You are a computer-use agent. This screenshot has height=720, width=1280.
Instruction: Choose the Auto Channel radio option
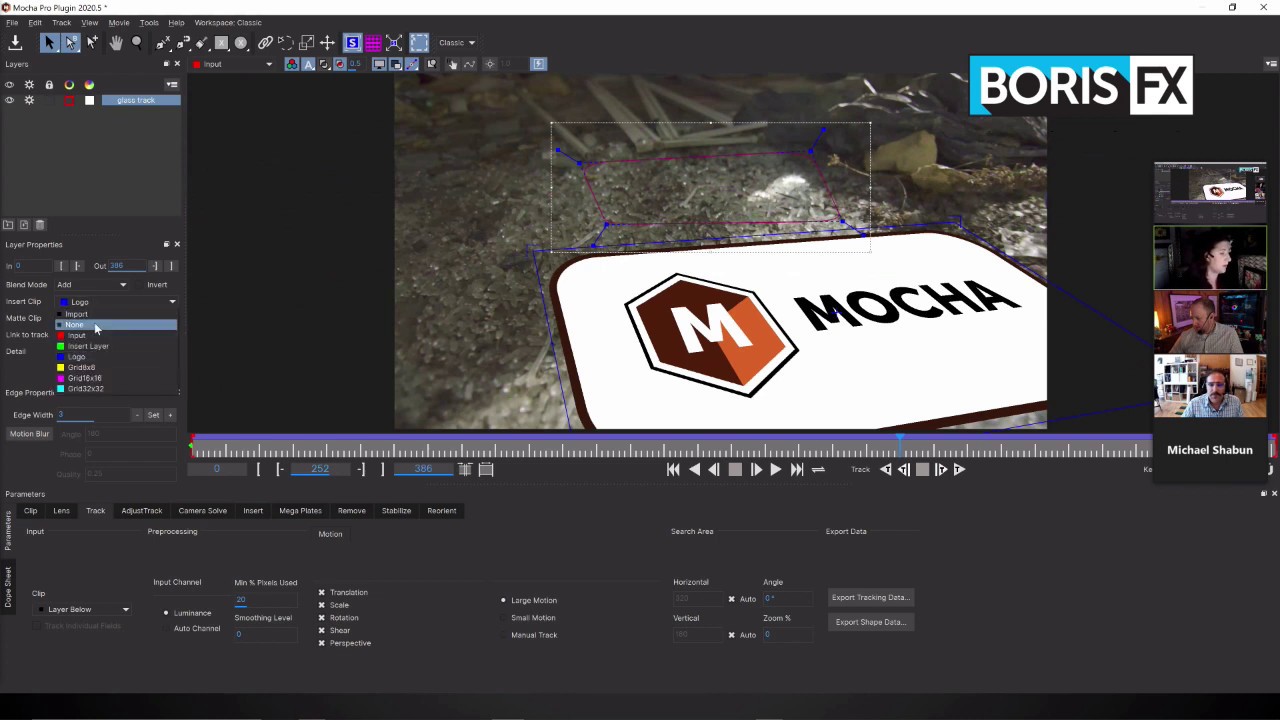tap(166, 628)
